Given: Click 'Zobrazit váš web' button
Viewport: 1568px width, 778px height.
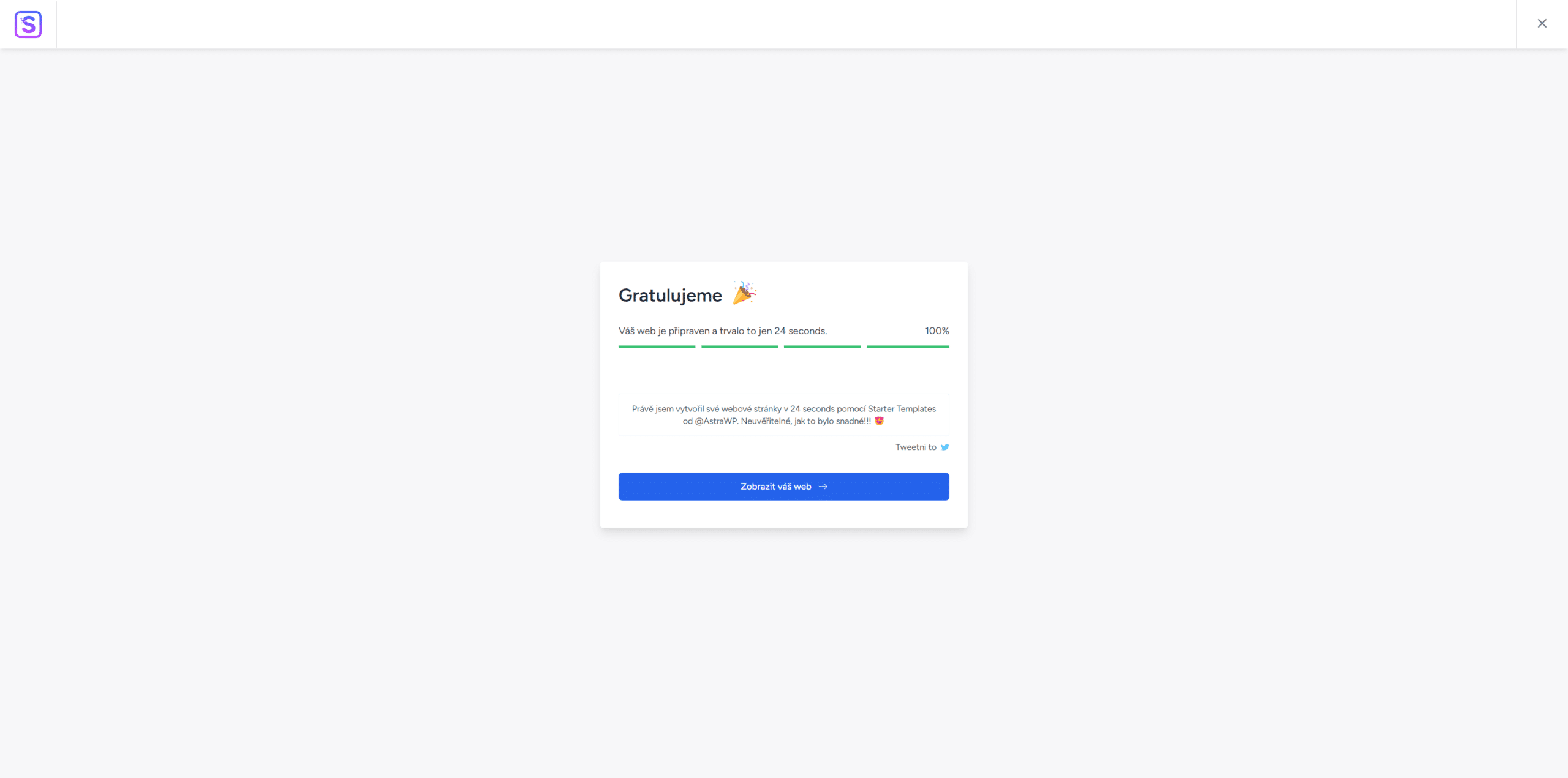Looking at the screenshot, I should [x=784, y=486].
